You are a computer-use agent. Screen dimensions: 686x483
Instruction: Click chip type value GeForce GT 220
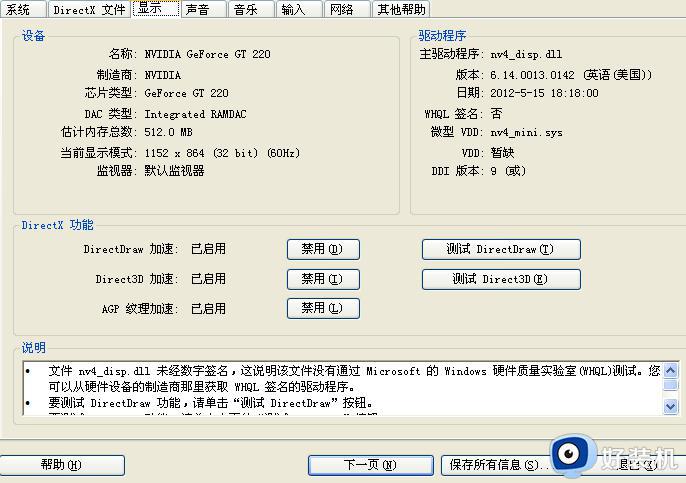point(186,93)
